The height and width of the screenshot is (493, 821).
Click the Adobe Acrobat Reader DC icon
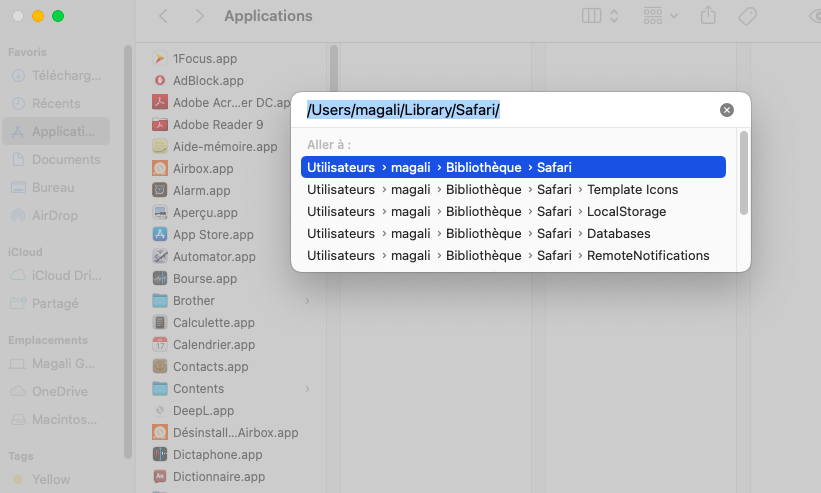[160, 102]
